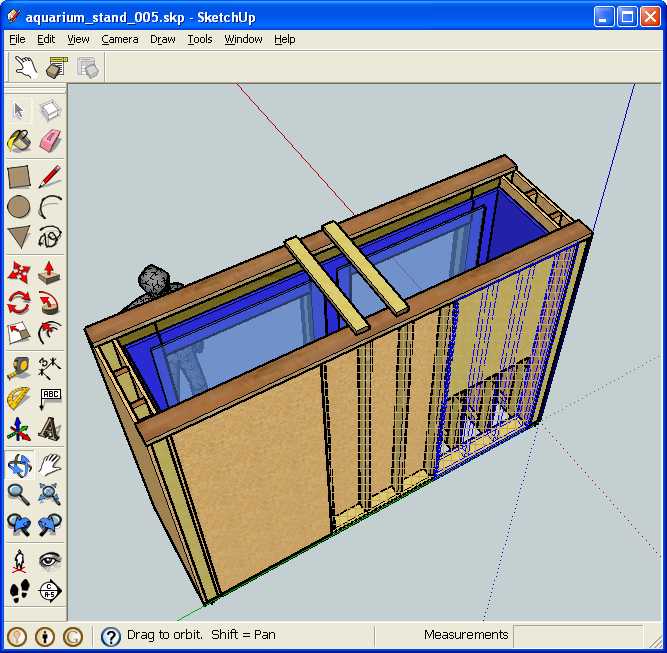Select the 3D Text tool

(50, 429)
